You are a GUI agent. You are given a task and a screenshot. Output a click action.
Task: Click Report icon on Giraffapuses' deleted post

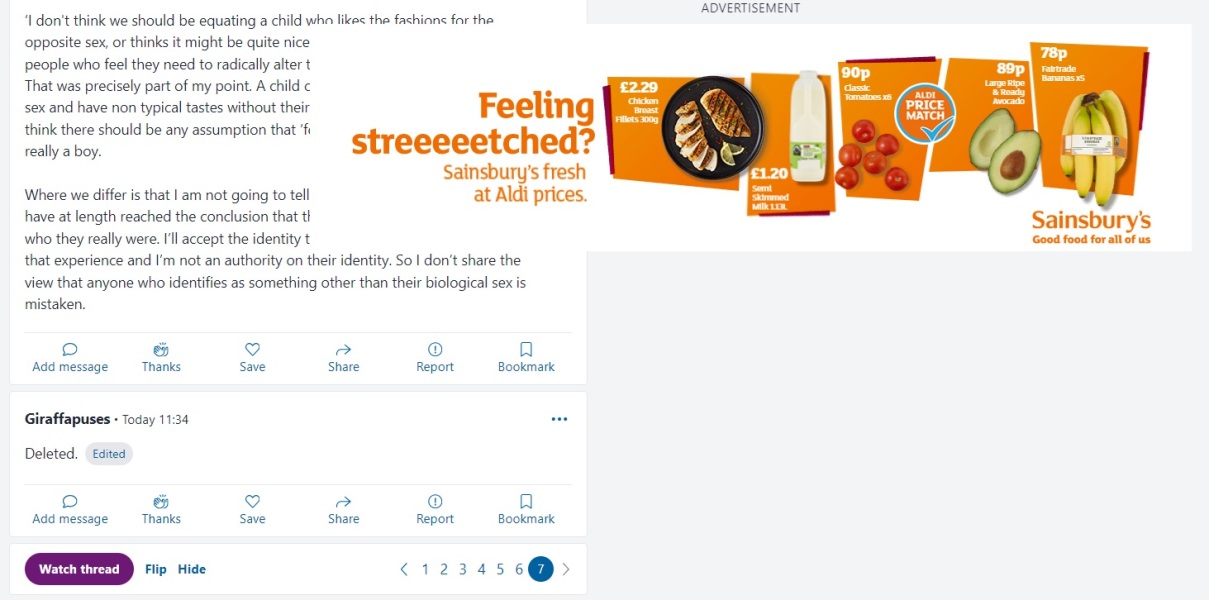pos(434,501)
